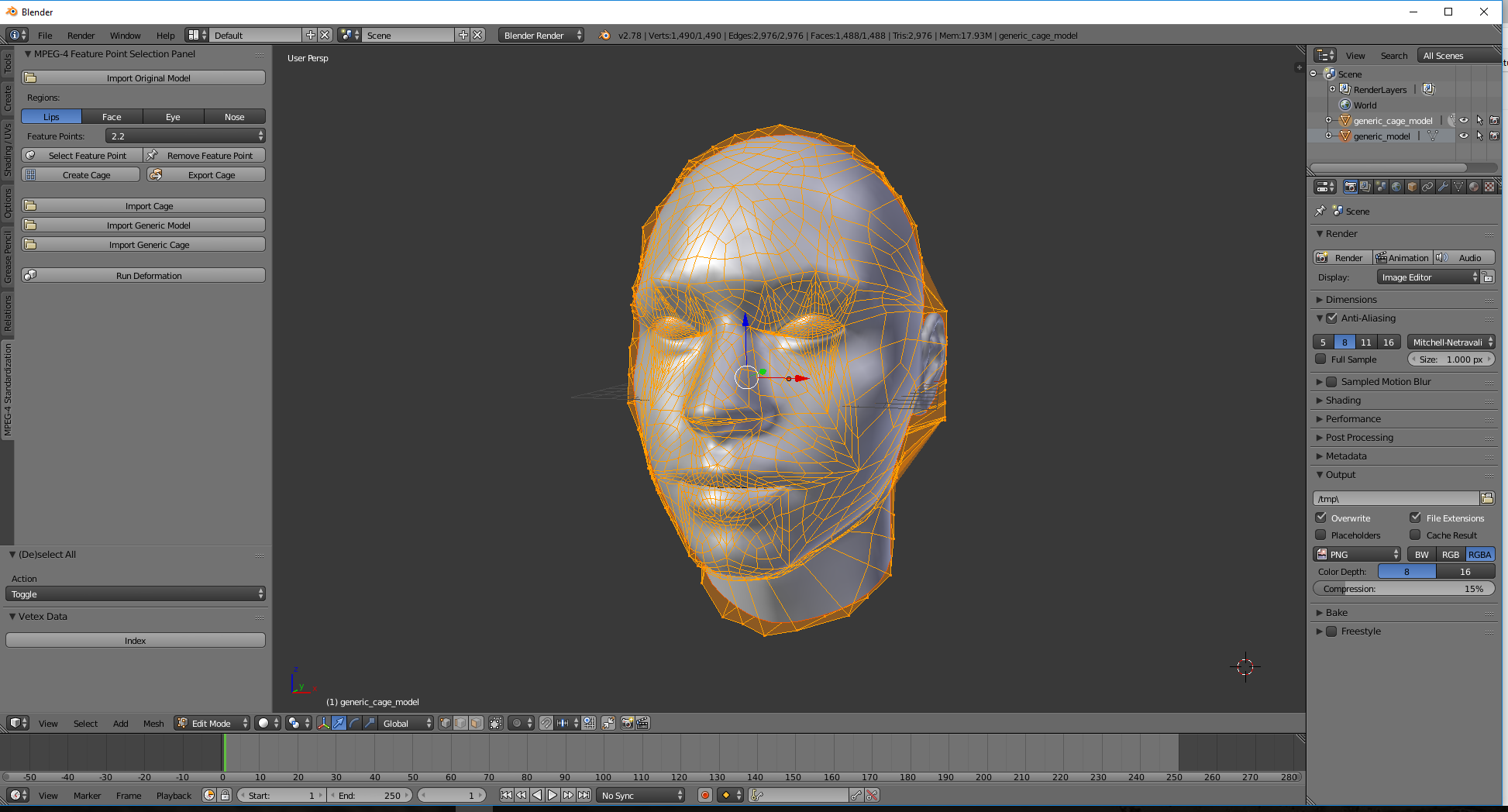Open the Edit Mode selector dropdown
1508x812 pixels.
pos(212,723)
